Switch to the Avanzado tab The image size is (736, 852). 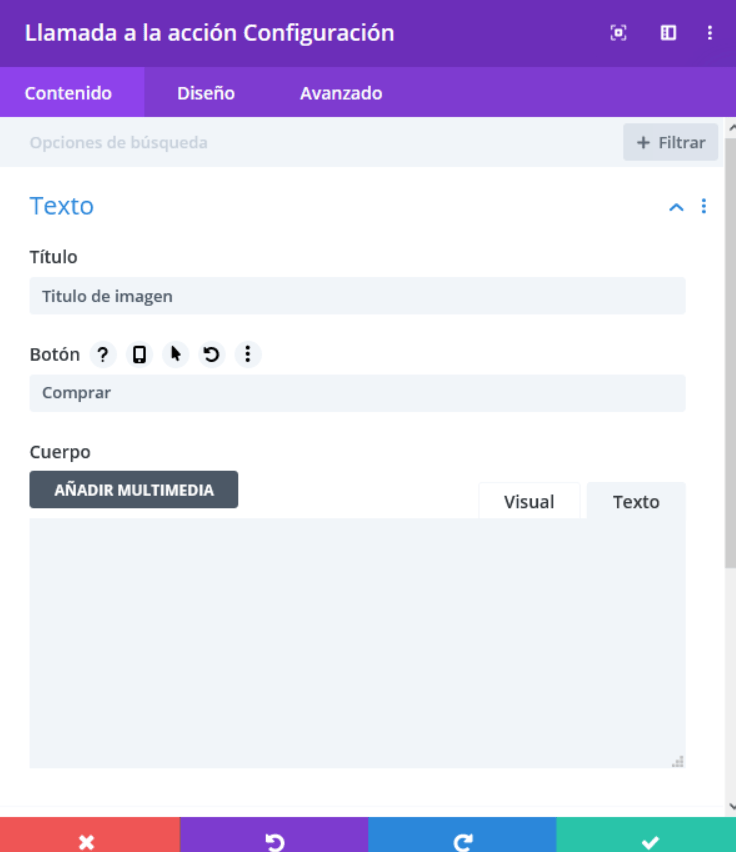click(341, 93)
